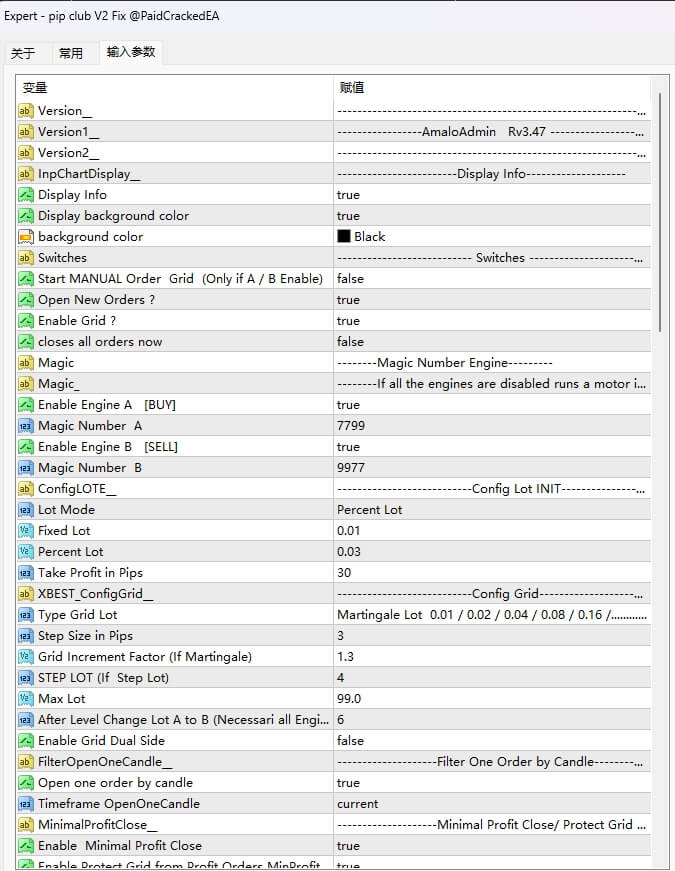Click the string icon beside ConfigLOTE_
Image resolution: width=675 pixels, height=871 pixels.
[26, 489]
